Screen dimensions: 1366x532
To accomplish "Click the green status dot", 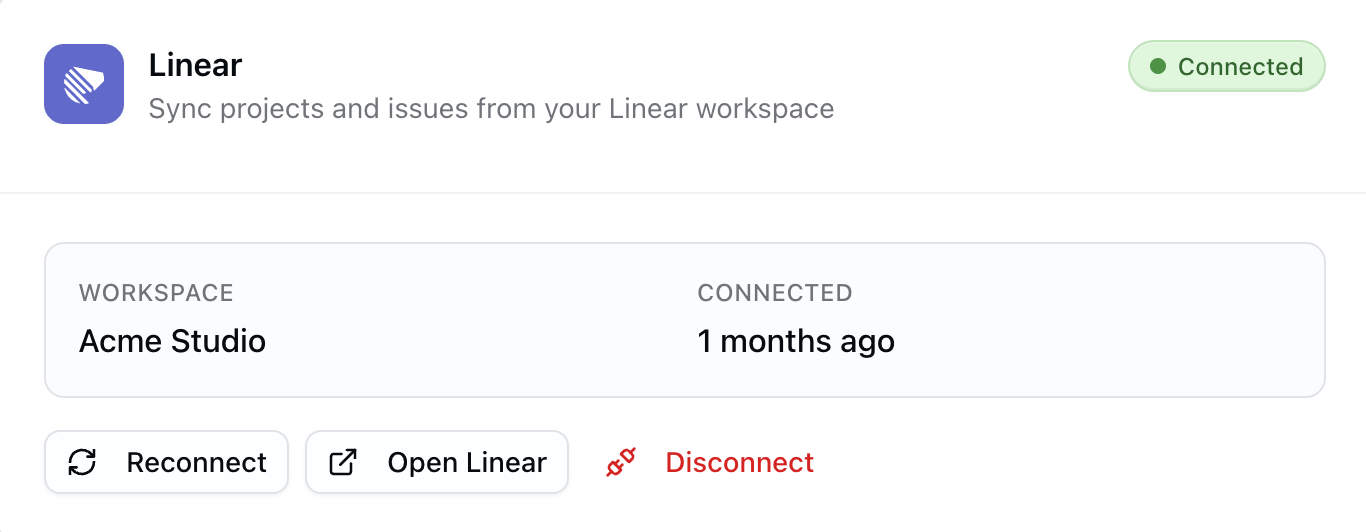I will click(1158, 67).
